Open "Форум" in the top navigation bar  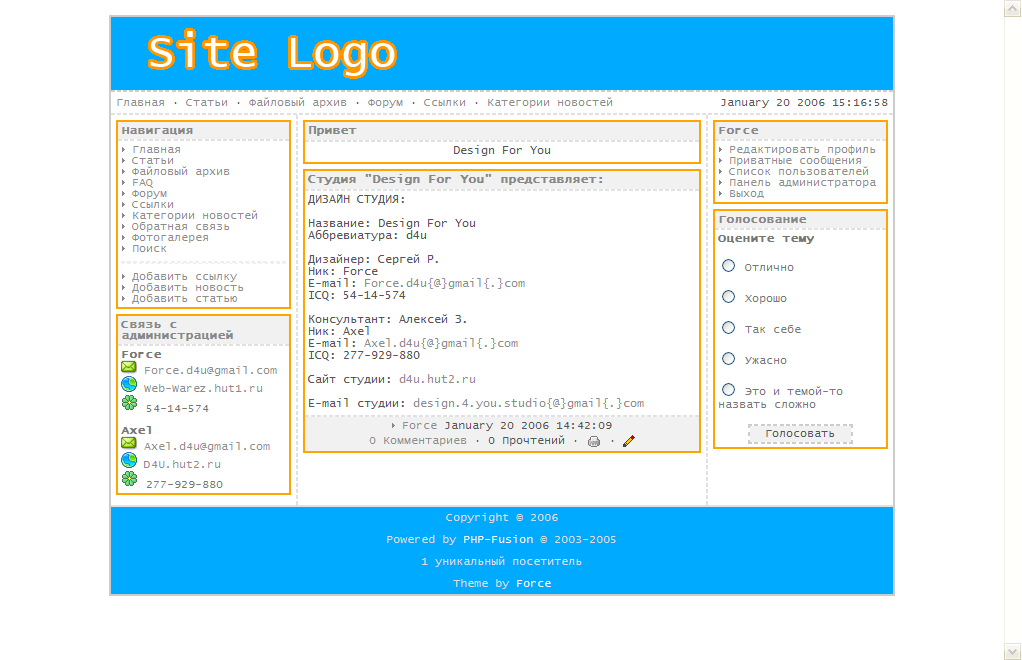pyautogui.click(x=385, y=103)
